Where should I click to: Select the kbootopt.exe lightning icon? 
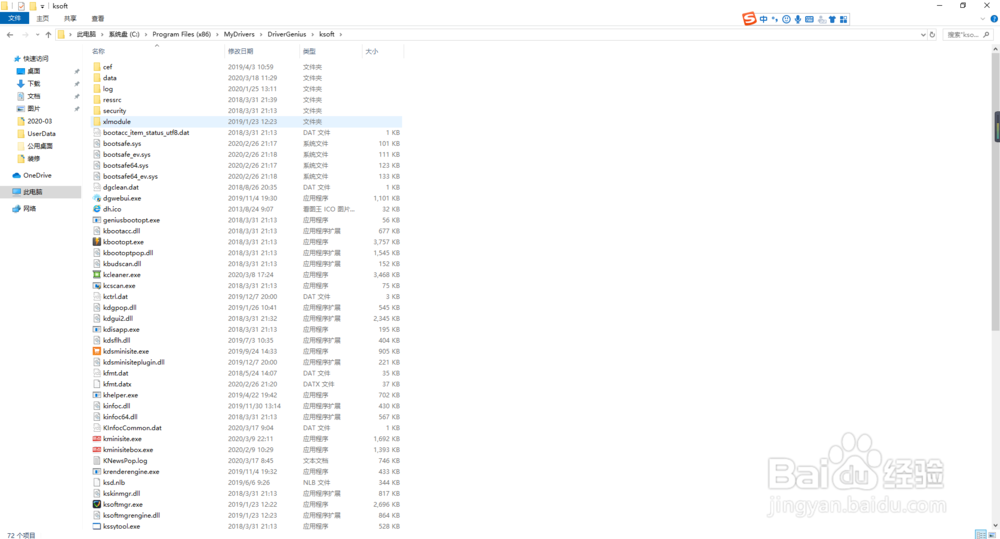point(97,242)
